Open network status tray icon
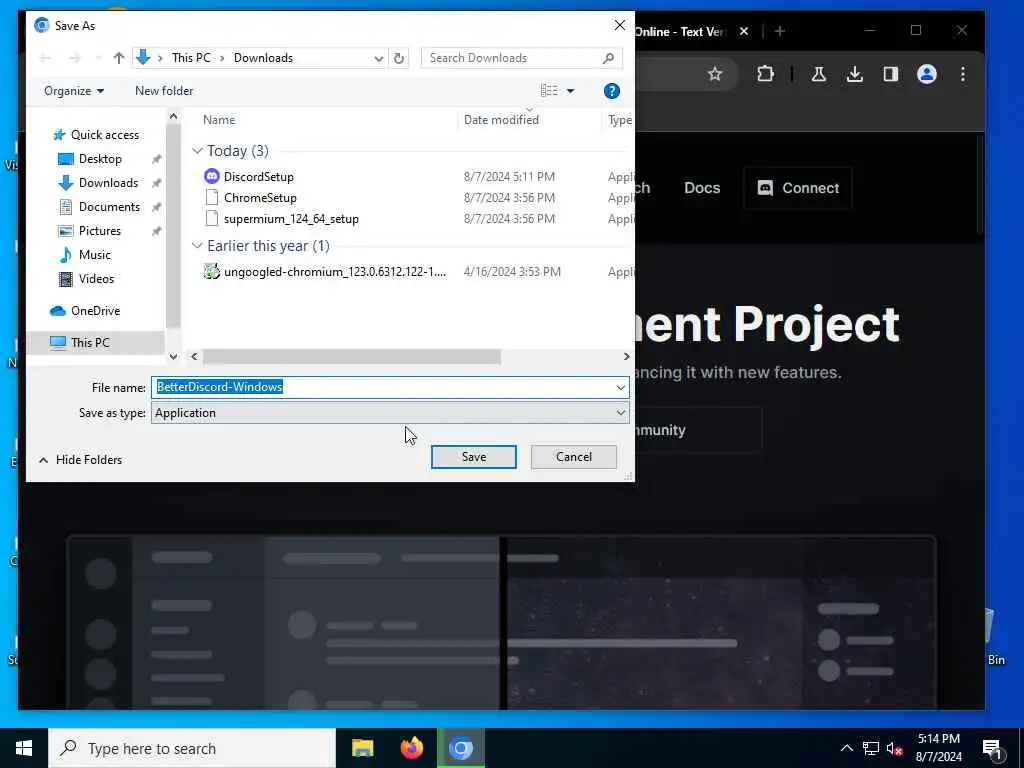Viewport: 1024px width, 768px height. point(871,748)
